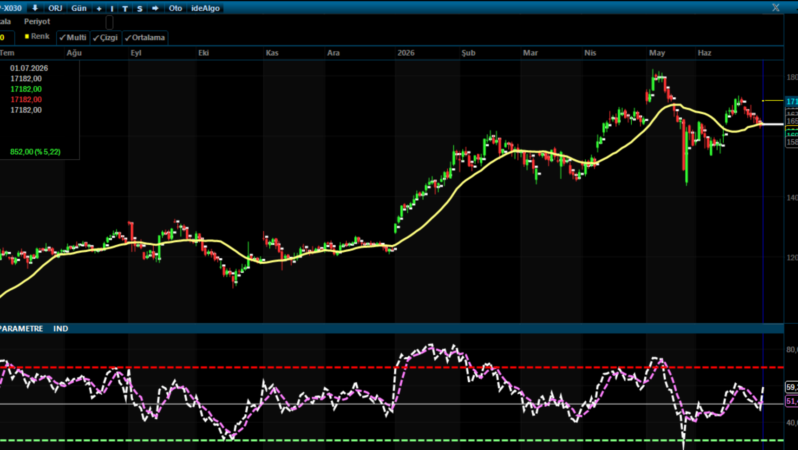
Task: Click the 'S' toolbar icon
Action: 139,9
